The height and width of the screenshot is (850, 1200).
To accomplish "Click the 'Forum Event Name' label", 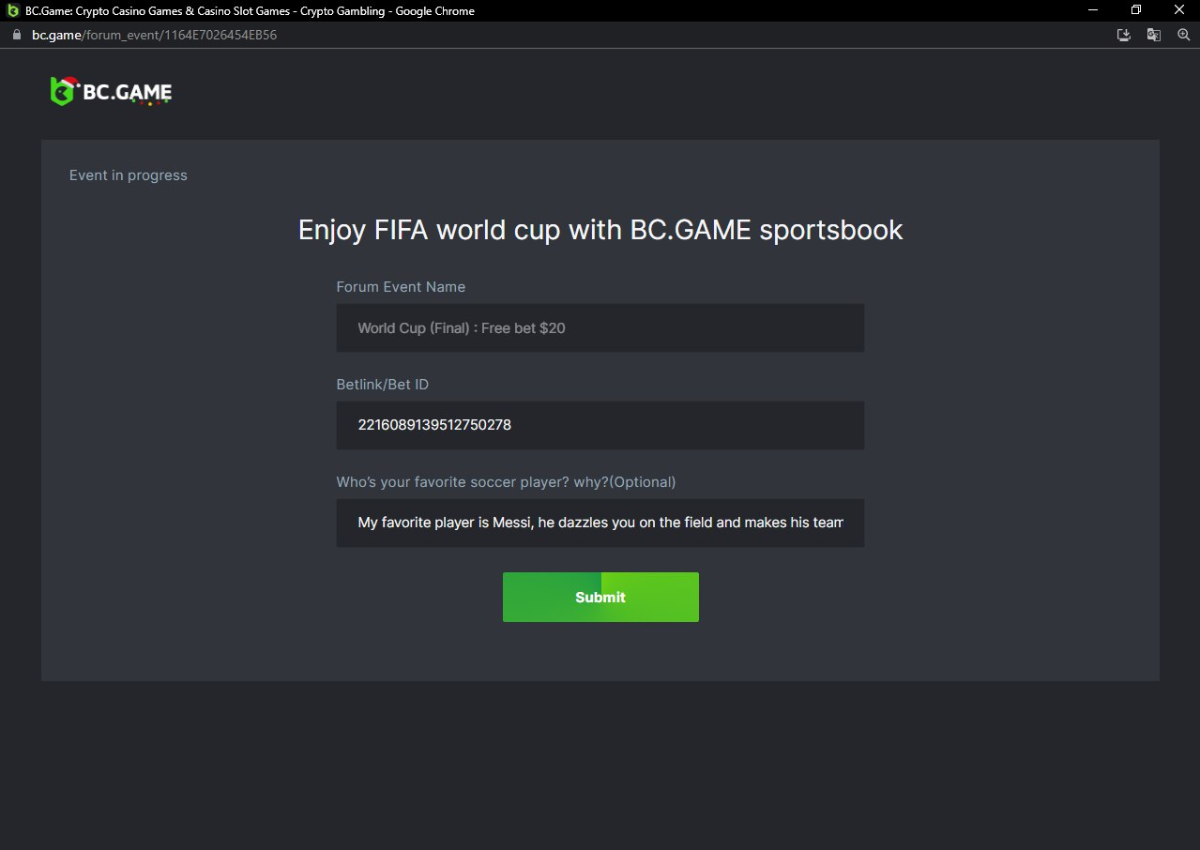I will click(401, 287).
